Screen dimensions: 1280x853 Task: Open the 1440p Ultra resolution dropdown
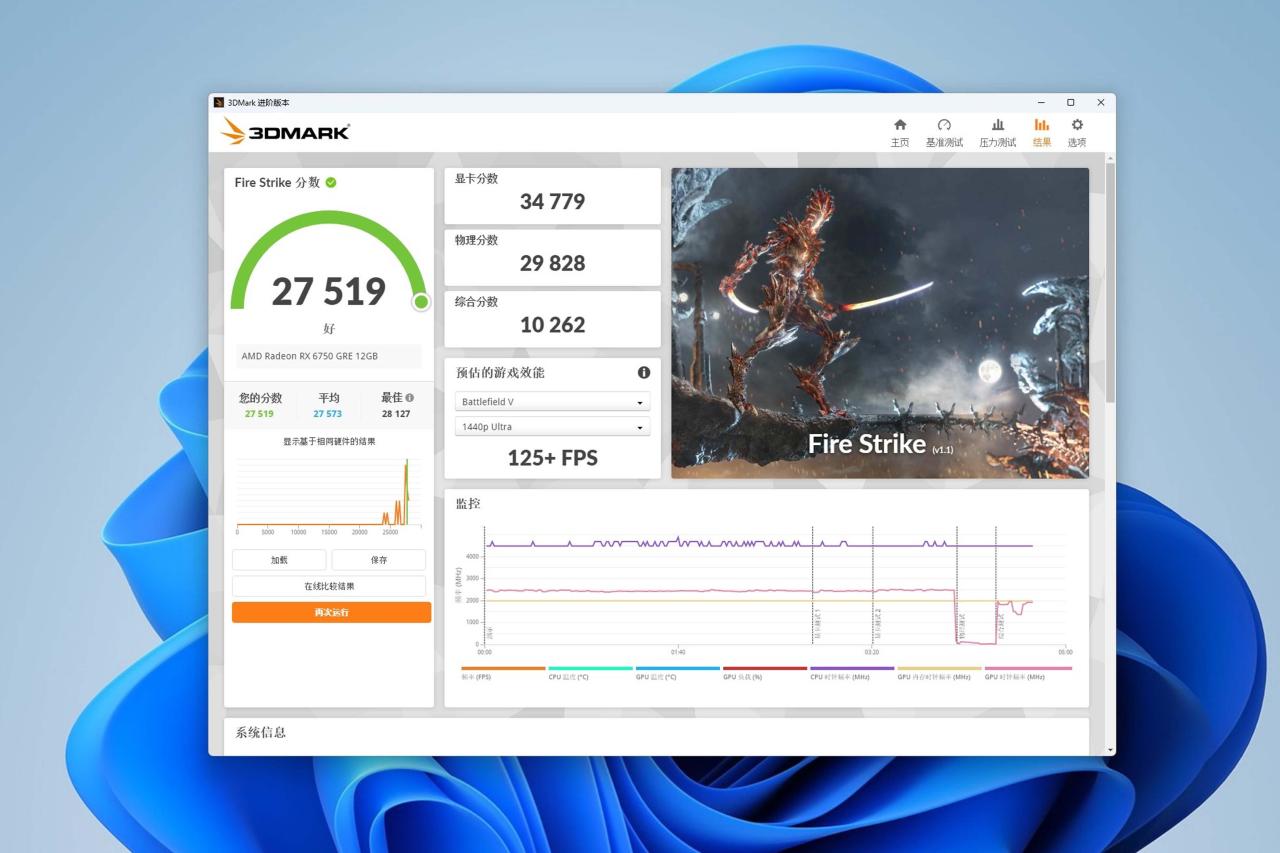(553, 427)
